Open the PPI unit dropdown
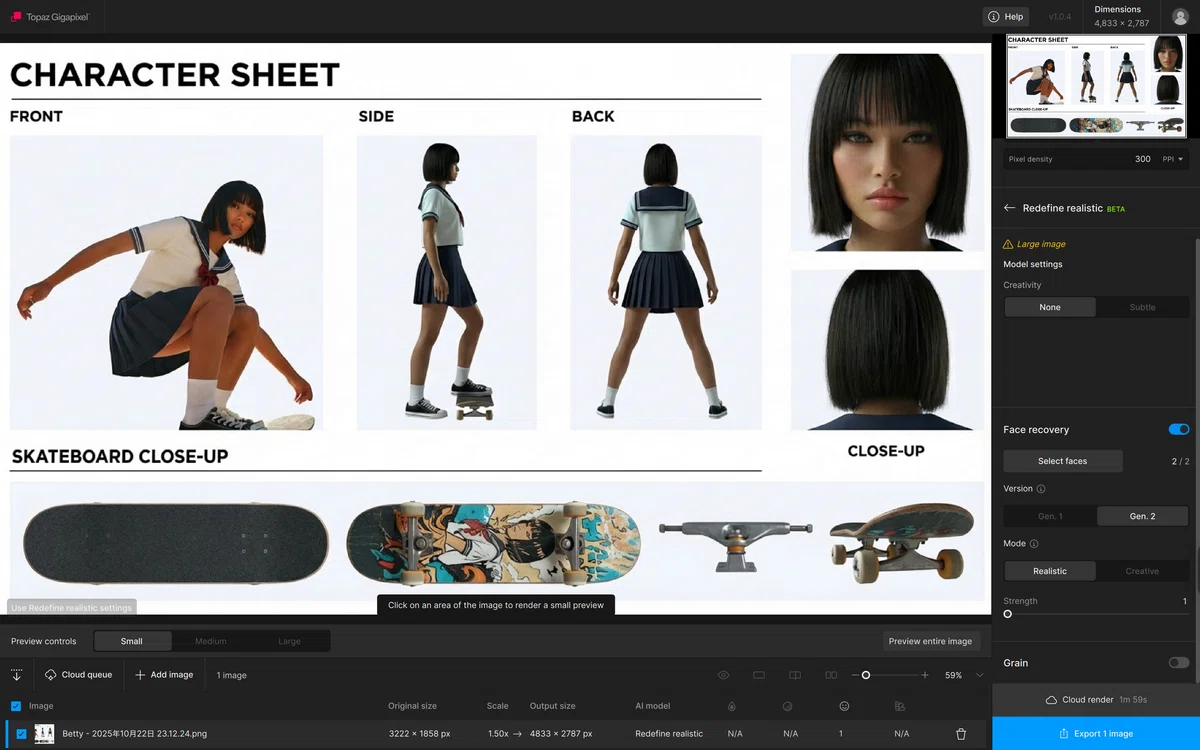The image size is (1200, 750). pos(1173,159)
